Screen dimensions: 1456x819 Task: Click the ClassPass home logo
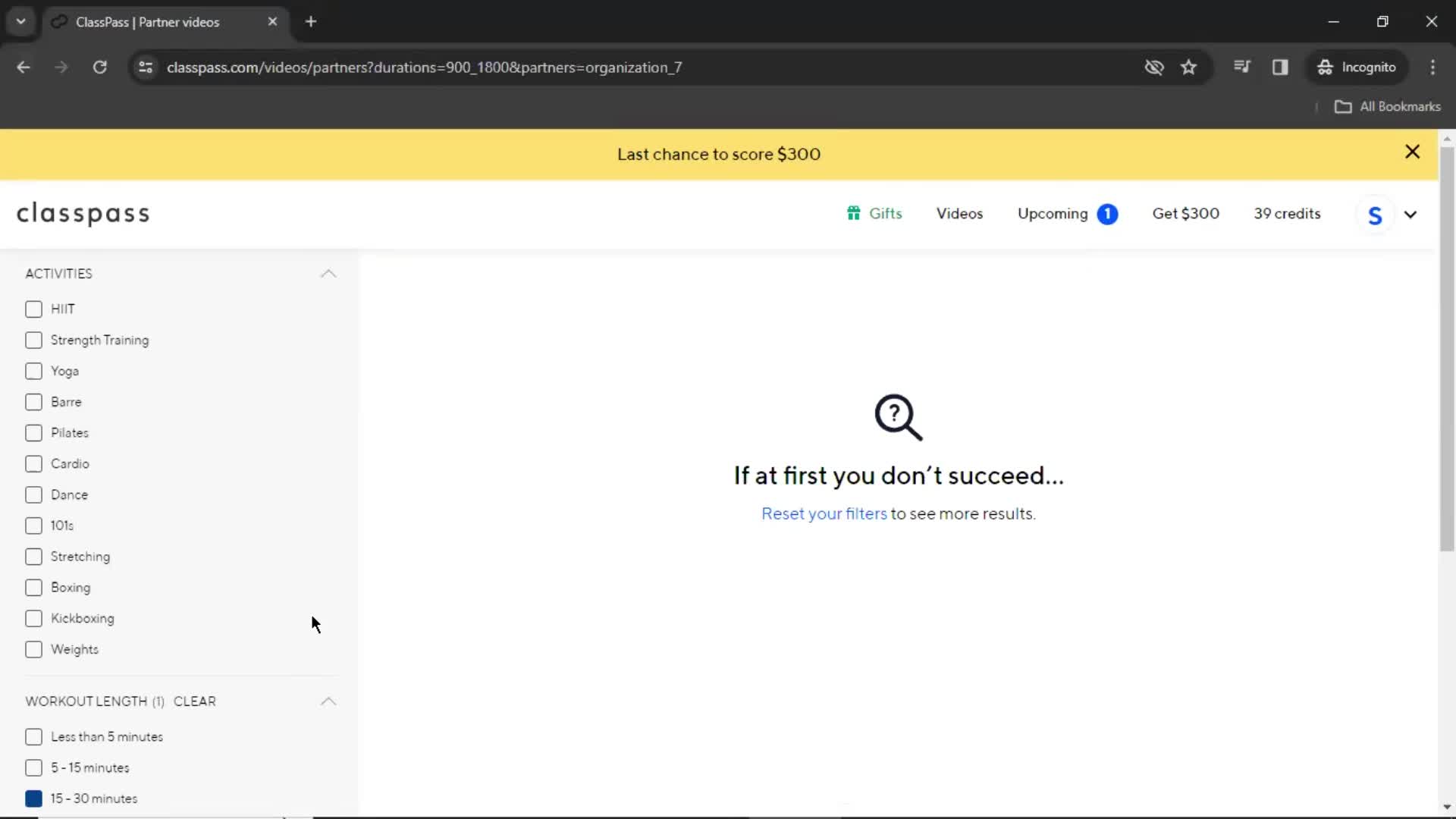(83, 213)
